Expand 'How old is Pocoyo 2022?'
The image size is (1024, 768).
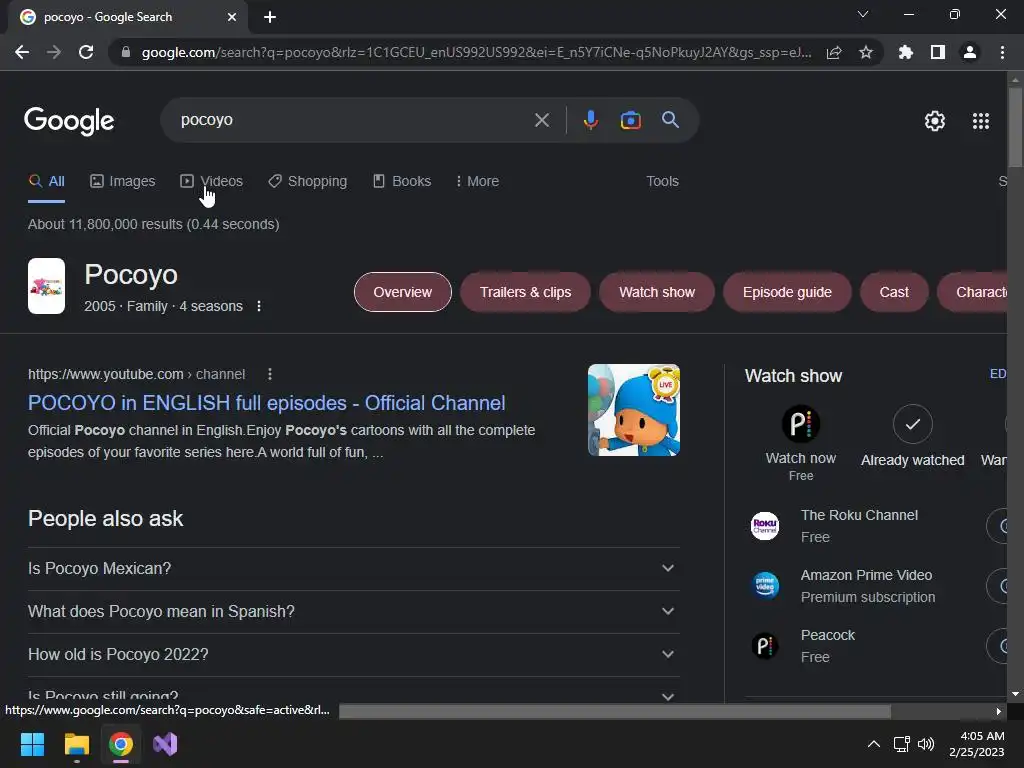(354, 654)
